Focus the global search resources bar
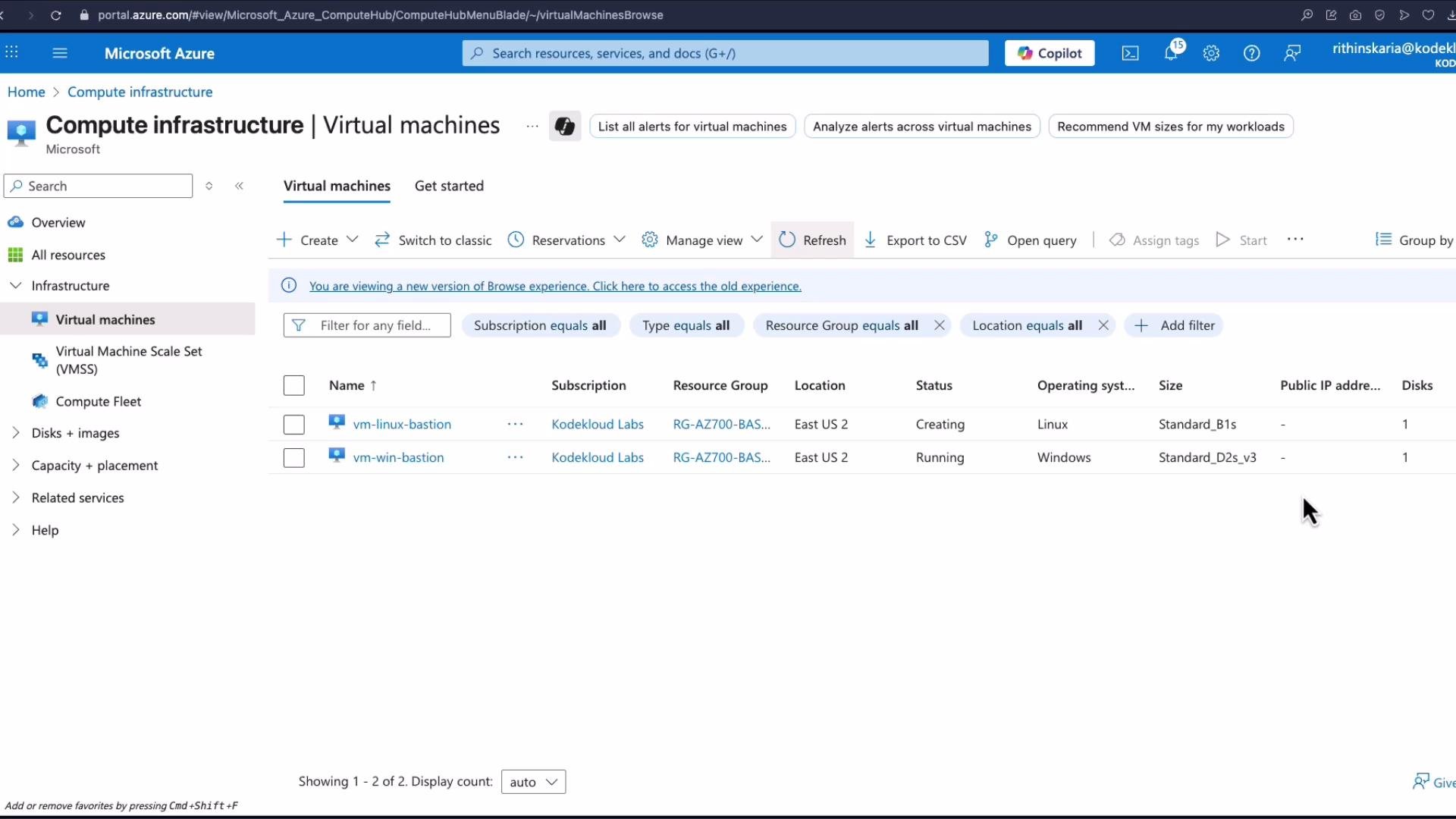 (x=725, y=53)
